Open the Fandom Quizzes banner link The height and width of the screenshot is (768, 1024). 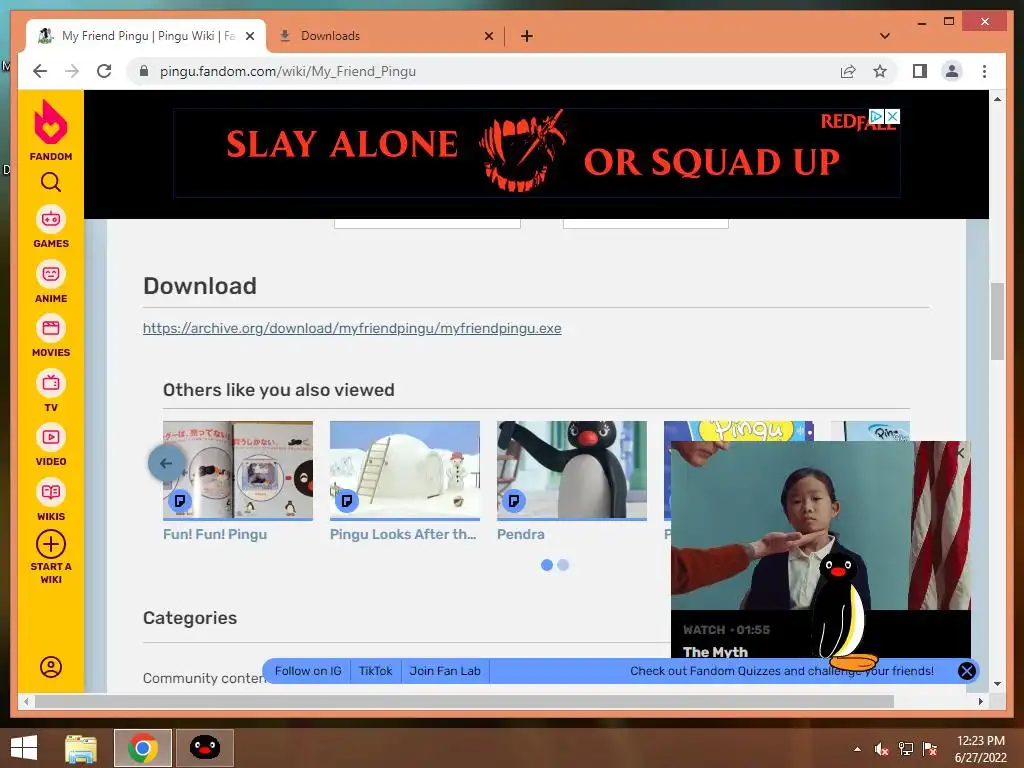[782, 671]
